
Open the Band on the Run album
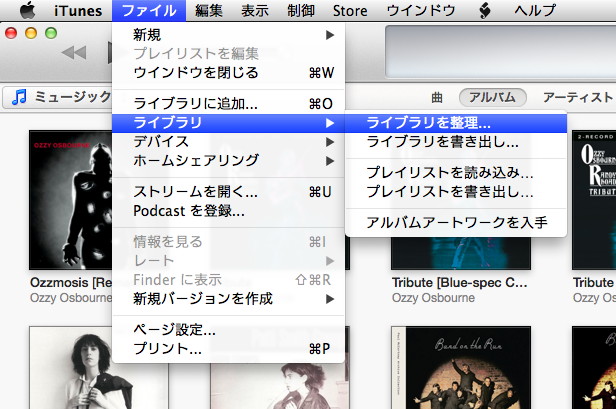point(461,368)
